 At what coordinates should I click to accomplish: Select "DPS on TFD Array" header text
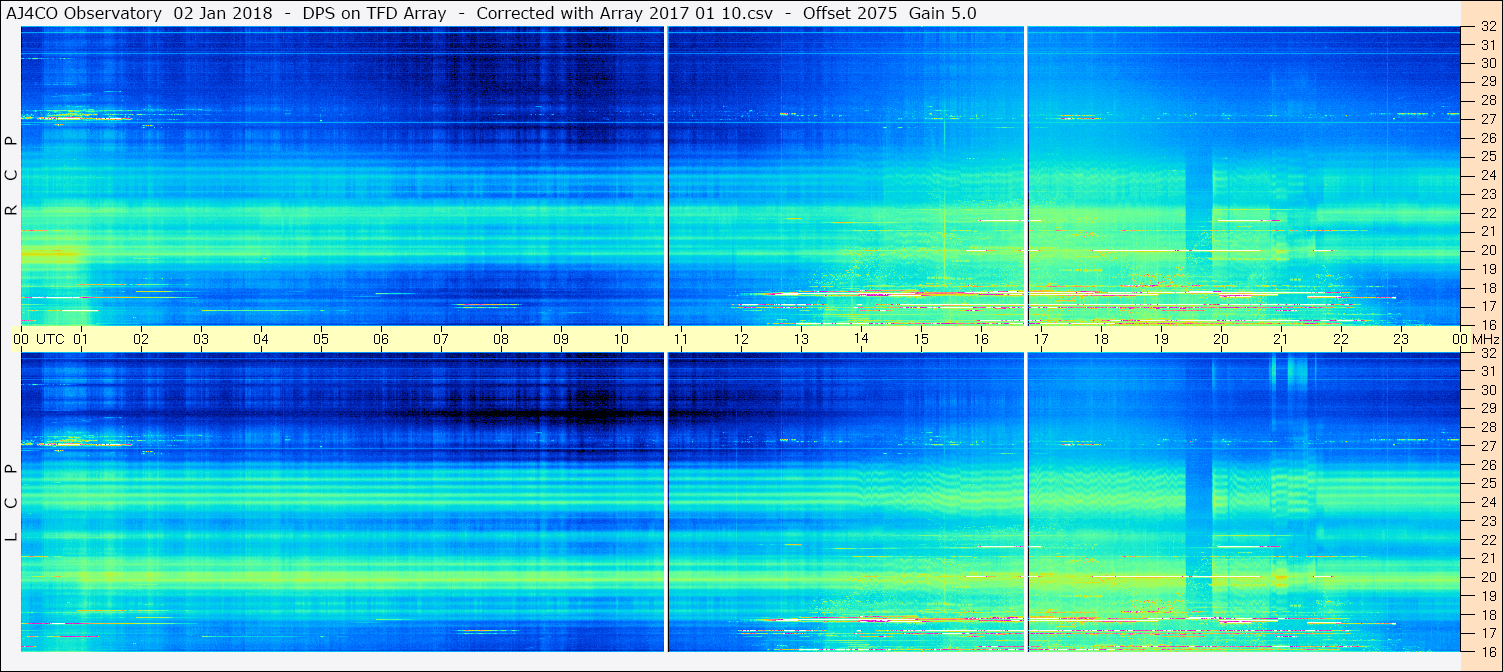pyautogui.click(x=374, y=13)
